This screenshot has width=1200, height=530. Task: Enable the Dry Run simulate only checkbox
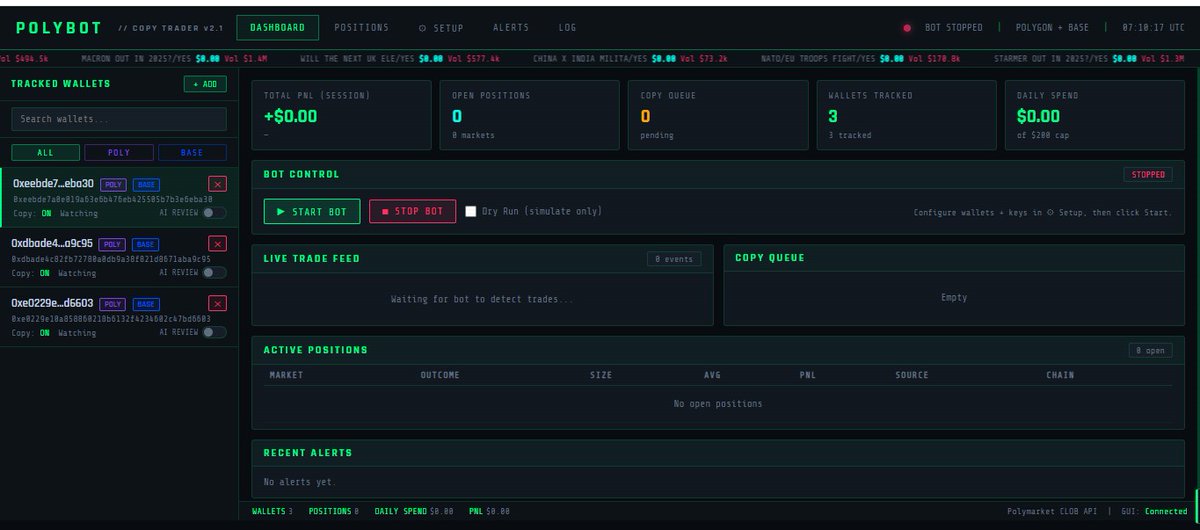[x=471, y=211]
